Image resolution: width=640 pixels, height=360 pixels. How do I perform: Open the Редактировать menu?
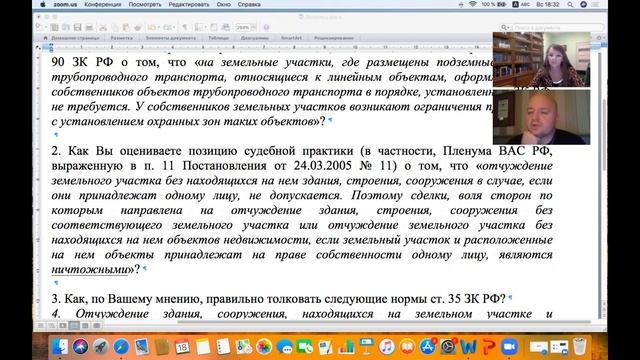189,4
